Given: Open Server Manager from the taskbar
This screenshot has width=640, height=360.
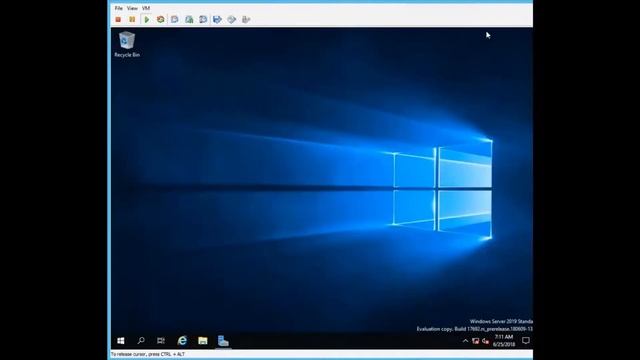Looking at the screenshot, I should 223,340.
